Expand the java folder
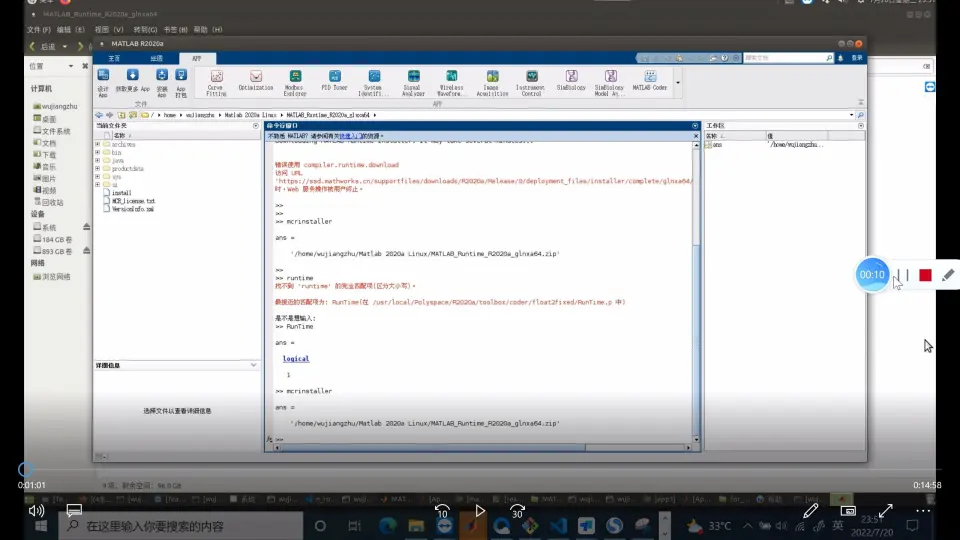 [x=98, y=160]
